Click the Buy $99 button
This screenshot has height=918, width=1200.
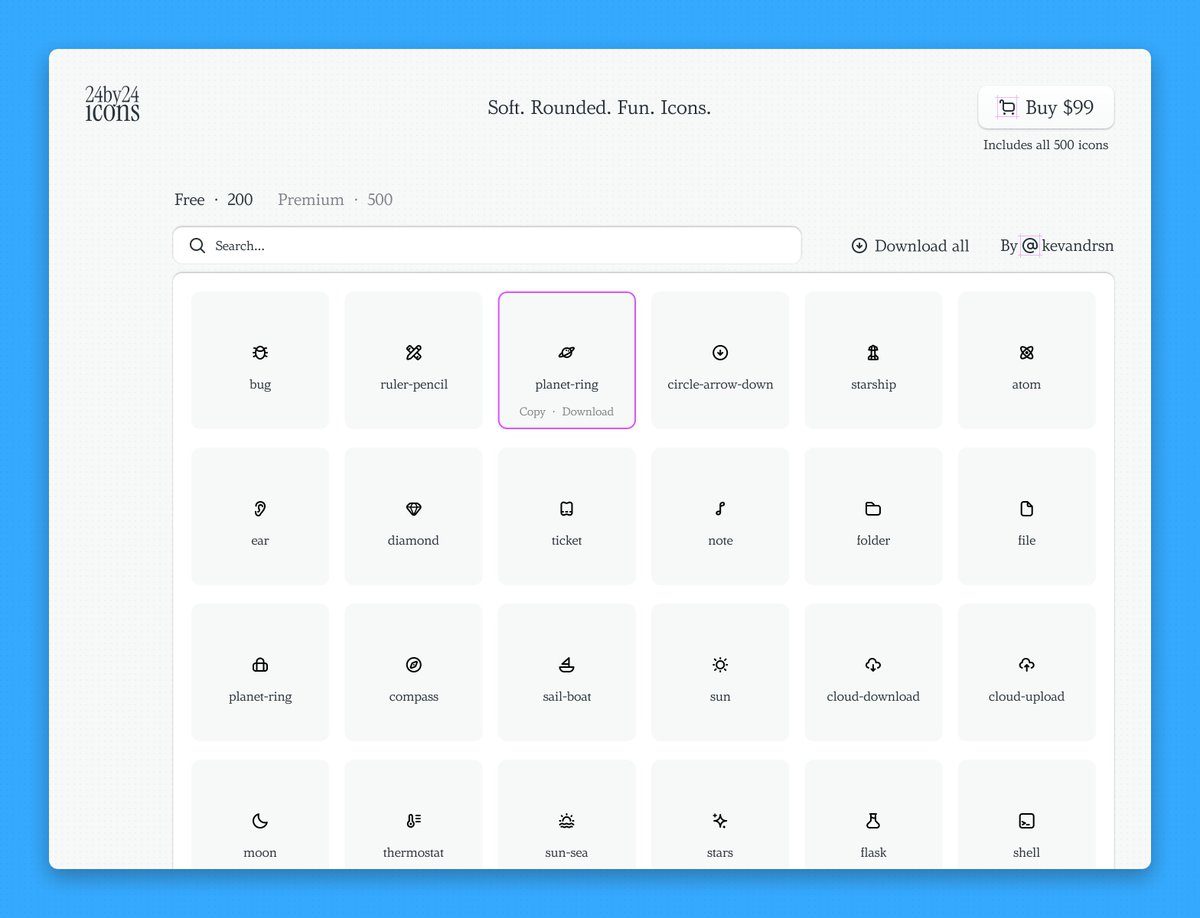[1046, 107]
